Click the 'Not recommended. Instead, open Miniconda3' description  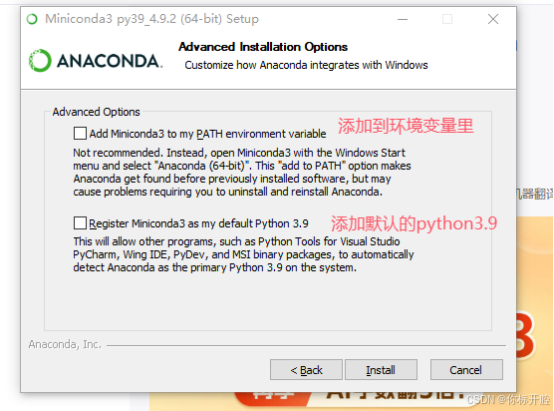click(x=242, y=172)
